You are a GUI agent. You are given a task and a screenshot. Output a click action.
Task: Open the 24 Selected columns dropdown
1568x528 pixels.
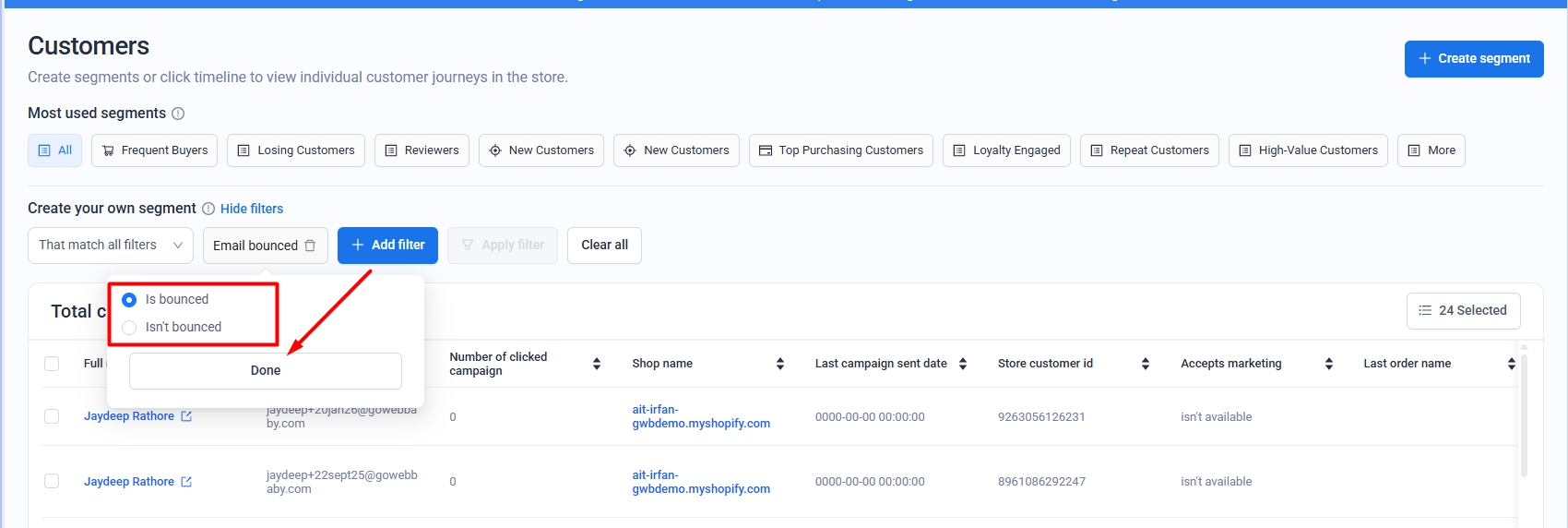tap(1463, 311)
